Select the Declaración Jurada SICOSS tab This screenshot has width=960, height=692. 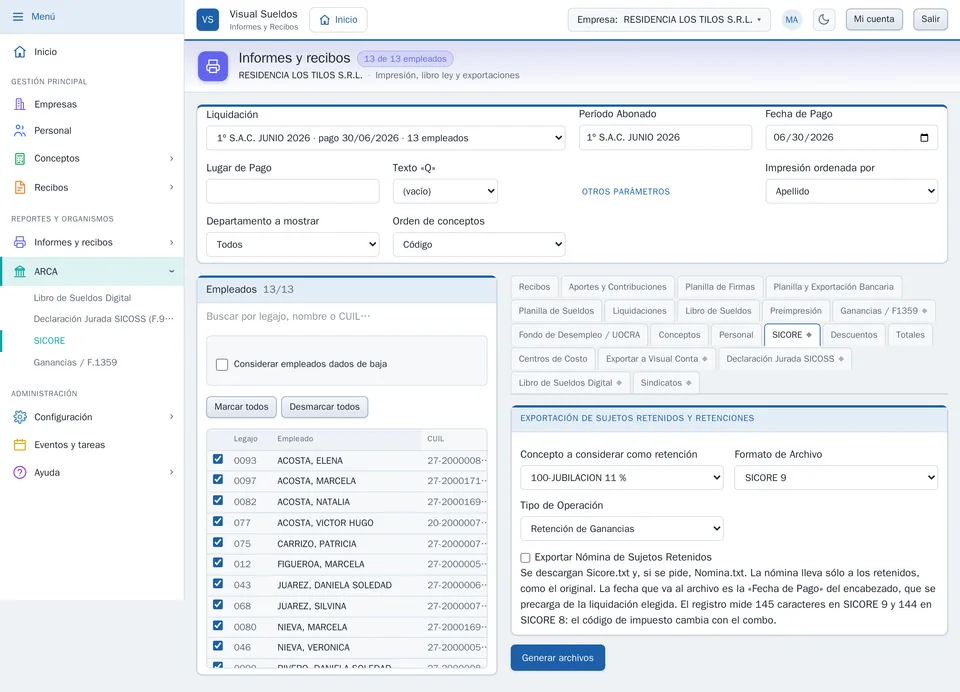[x=785, y=359]
